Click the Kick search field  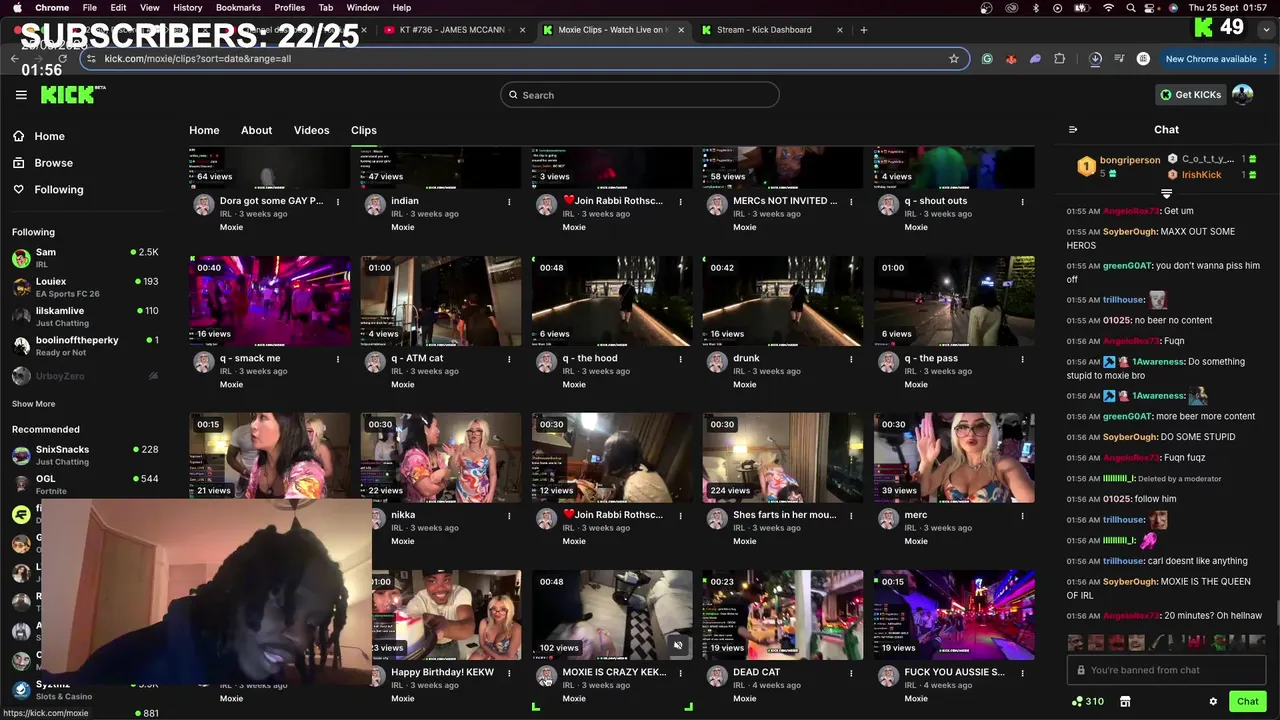[640, 95]
